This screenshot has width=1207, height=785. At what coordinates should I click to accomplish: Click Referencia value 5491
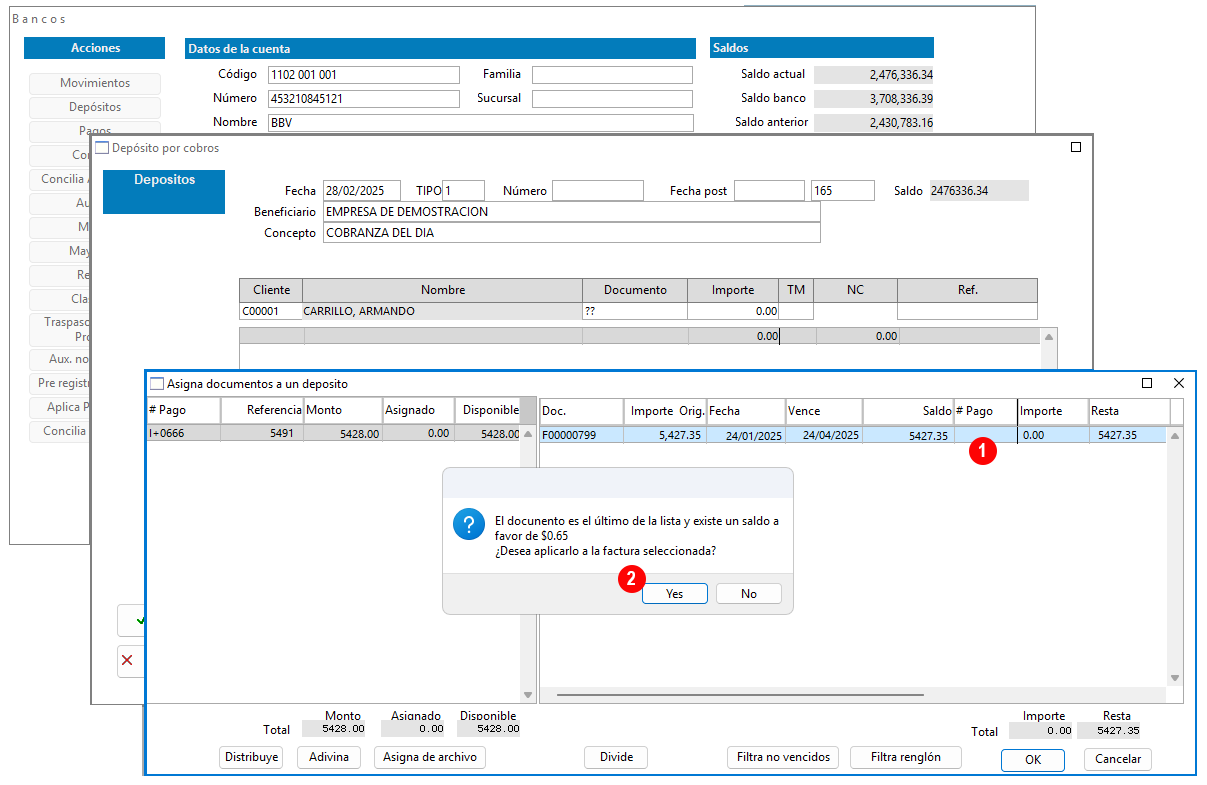[x=285, y=434]
